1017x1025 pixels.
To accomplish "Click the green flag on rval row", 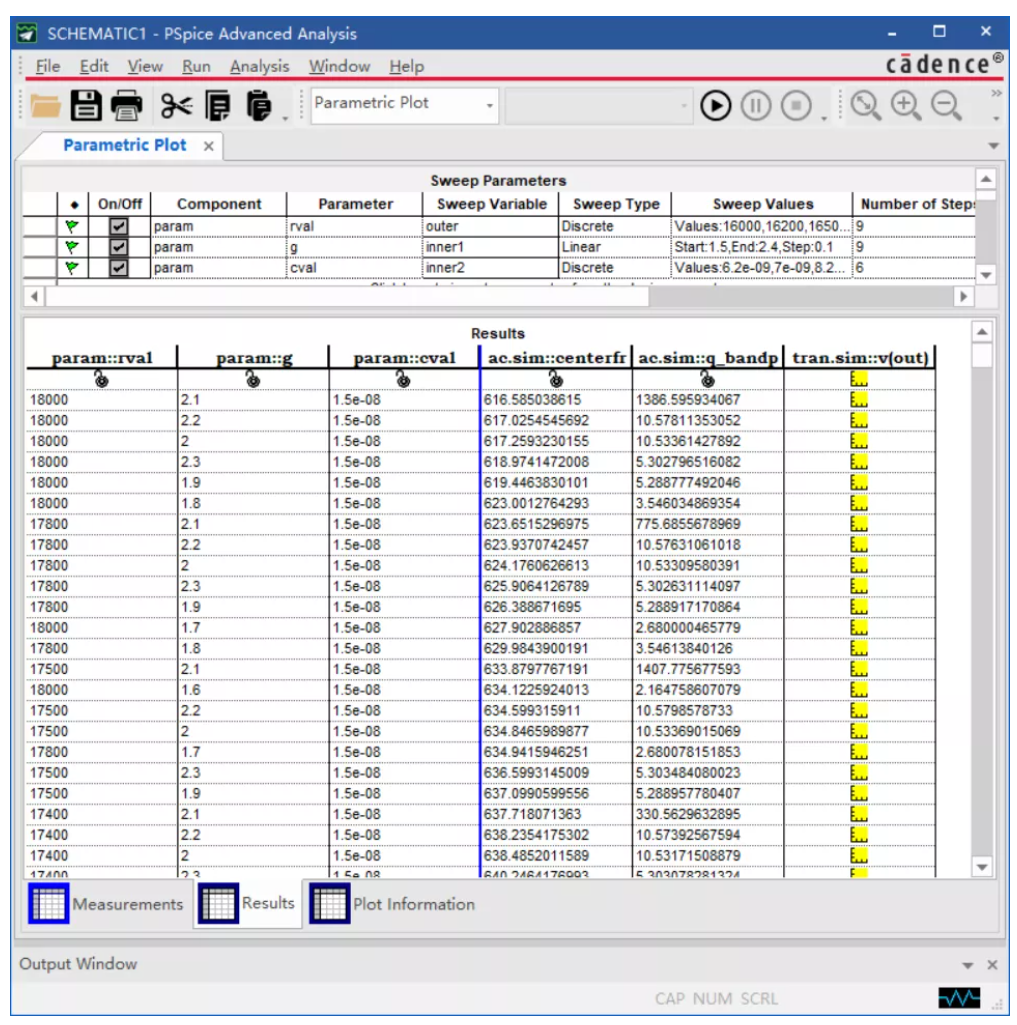I will tap(72, 226).
